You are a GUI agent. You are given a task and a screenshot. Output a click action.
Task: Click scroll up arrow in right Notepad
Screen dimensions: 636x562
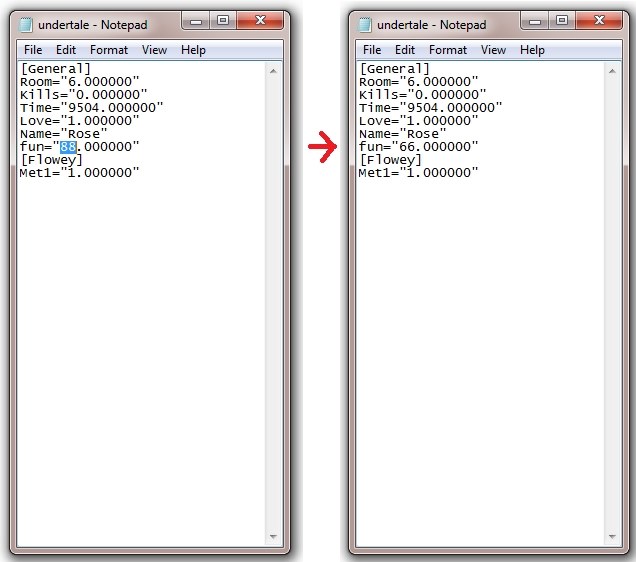point(612,71)
